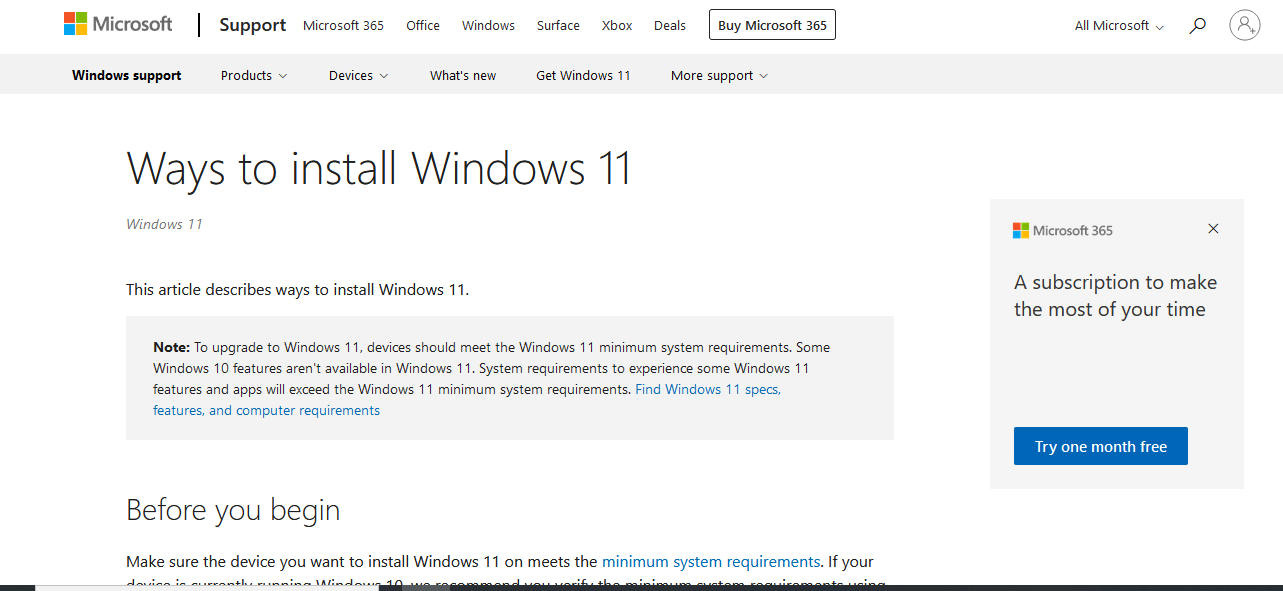Click the Before you begin heading

point(233,510)
